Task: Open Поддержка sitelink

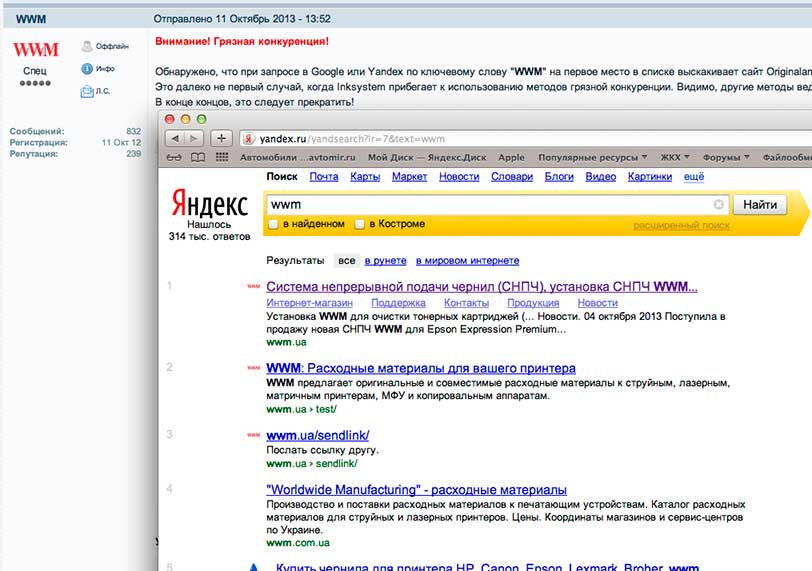Action: pos(398,303)
